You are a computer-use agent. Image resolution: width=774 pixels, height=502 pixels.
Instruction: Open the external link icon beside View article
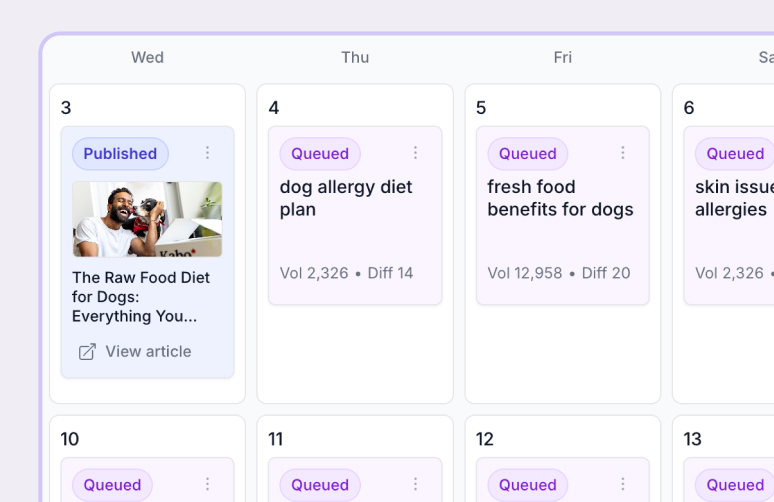click(x=87, y=352)
